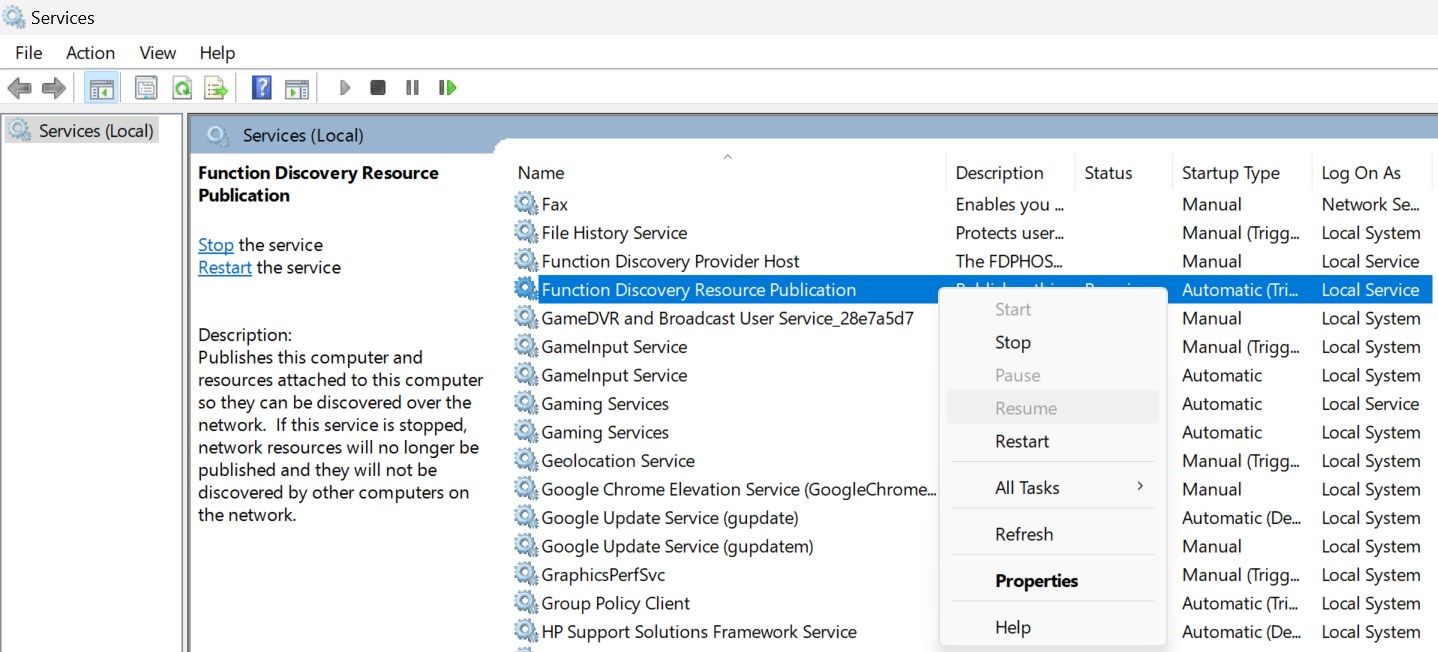
Task: Click the sort caret above the Name column
Action: click(x=728, y=156)
